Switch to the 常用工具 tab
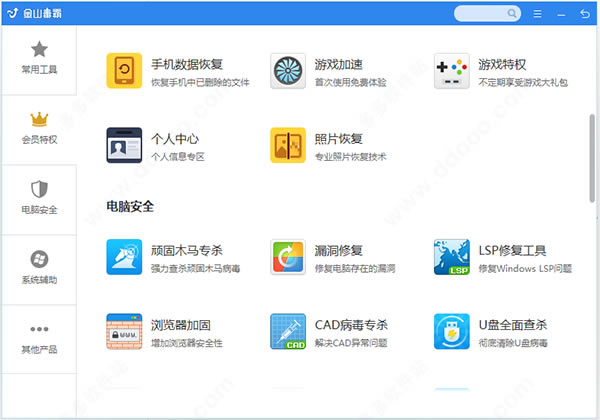 click(x=39, y=60)
